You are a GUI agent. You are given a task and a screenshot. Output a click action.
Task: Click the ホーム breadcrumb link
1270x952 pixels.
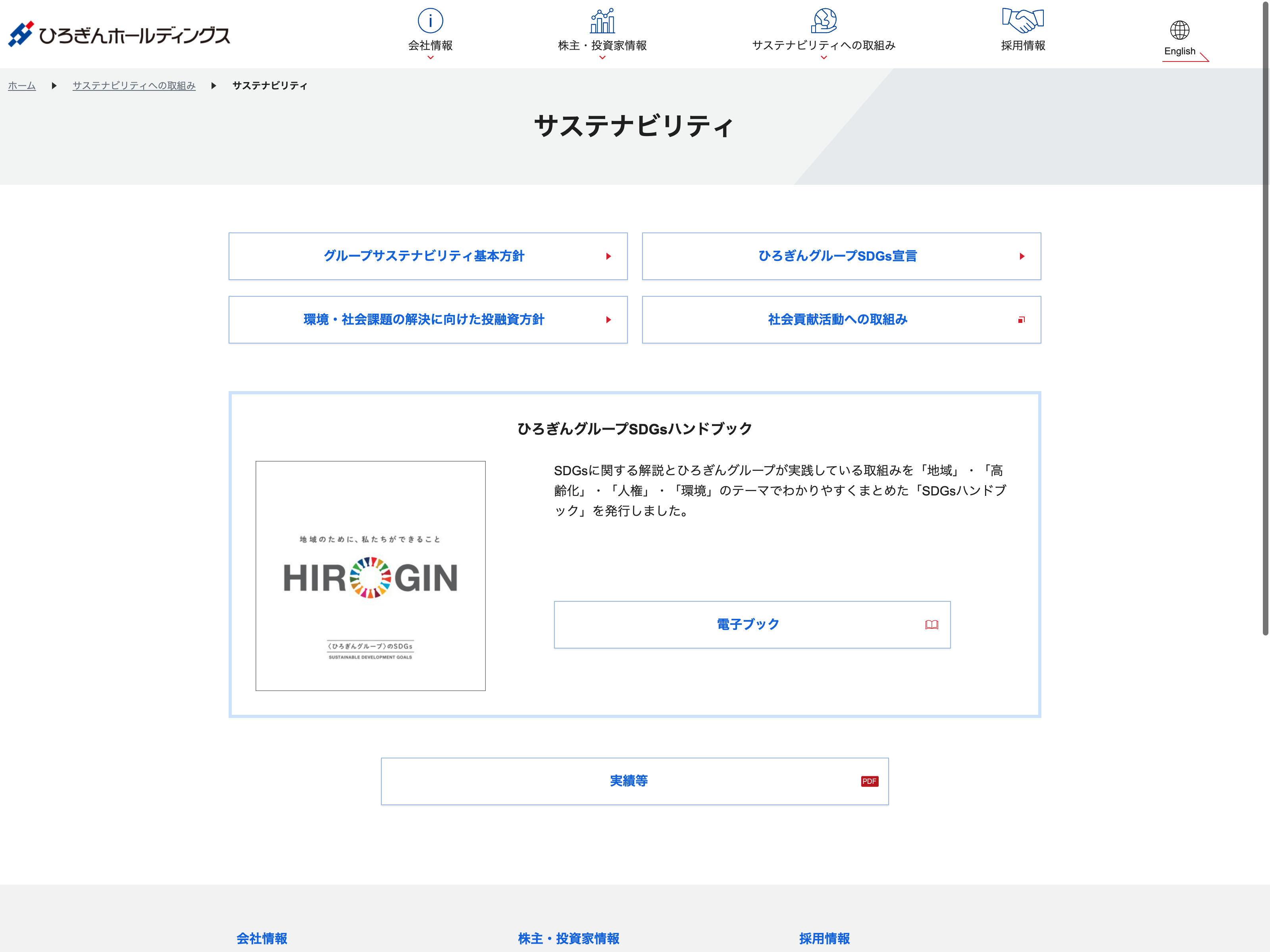click(x=22, y=86)
